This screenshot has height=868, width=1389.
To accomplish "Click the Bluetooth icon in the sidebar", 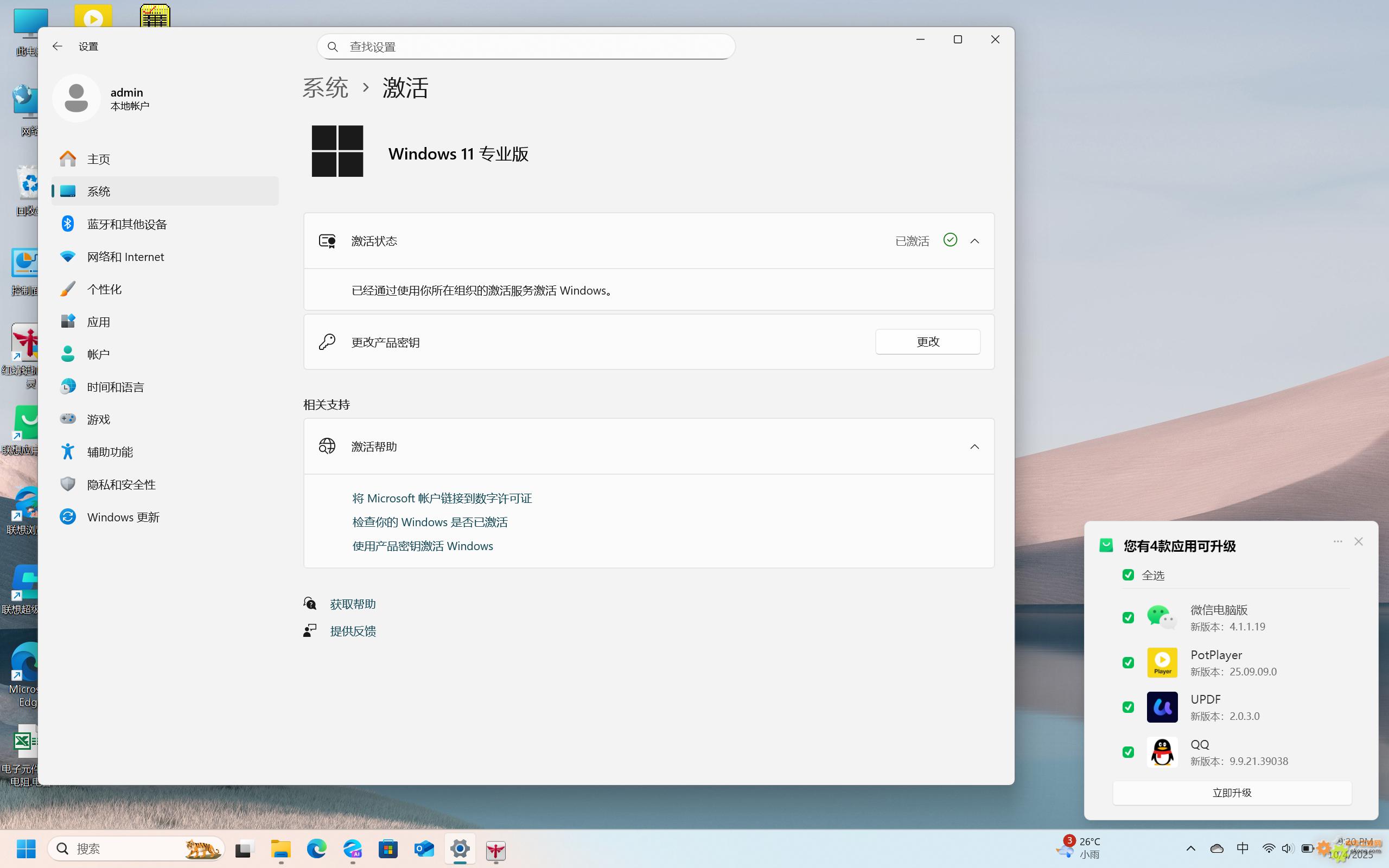I will pos(68,224).
